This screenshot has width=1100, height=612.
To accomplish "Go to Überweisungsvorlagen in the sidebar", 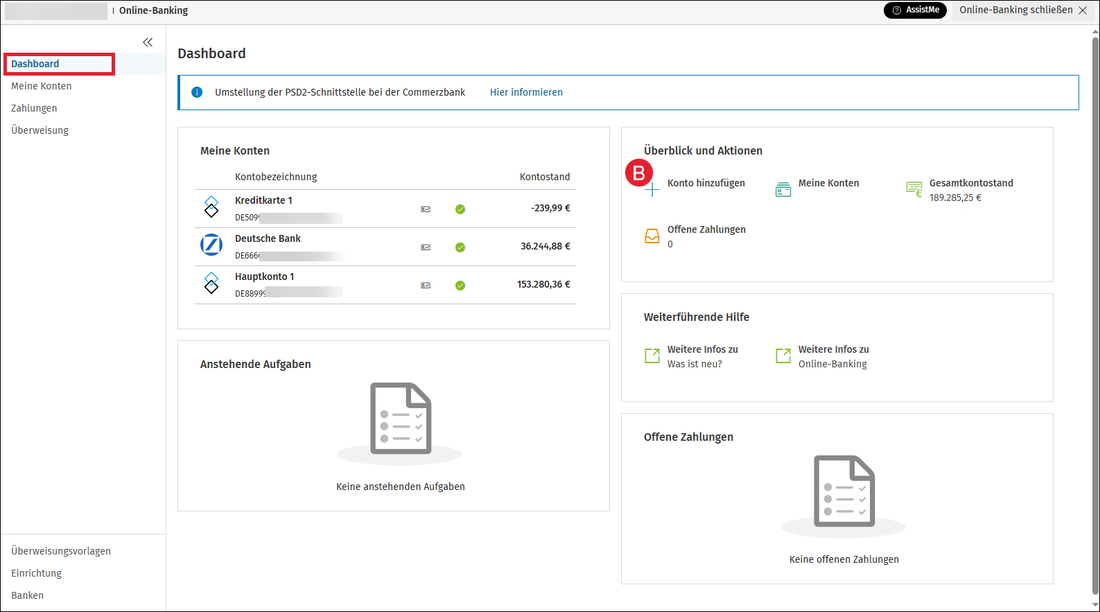I will pos(61,551).
